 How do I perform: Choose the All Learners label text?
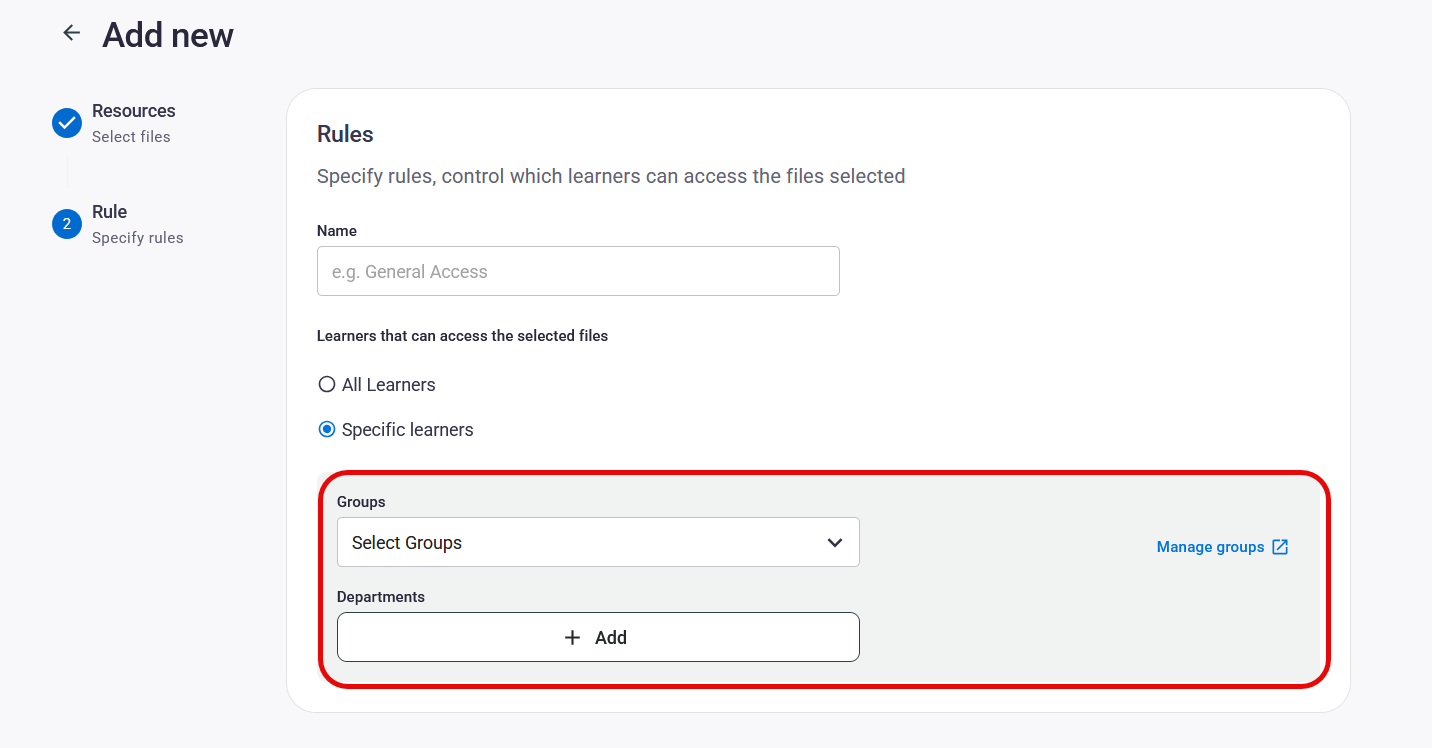coord(389,385)
